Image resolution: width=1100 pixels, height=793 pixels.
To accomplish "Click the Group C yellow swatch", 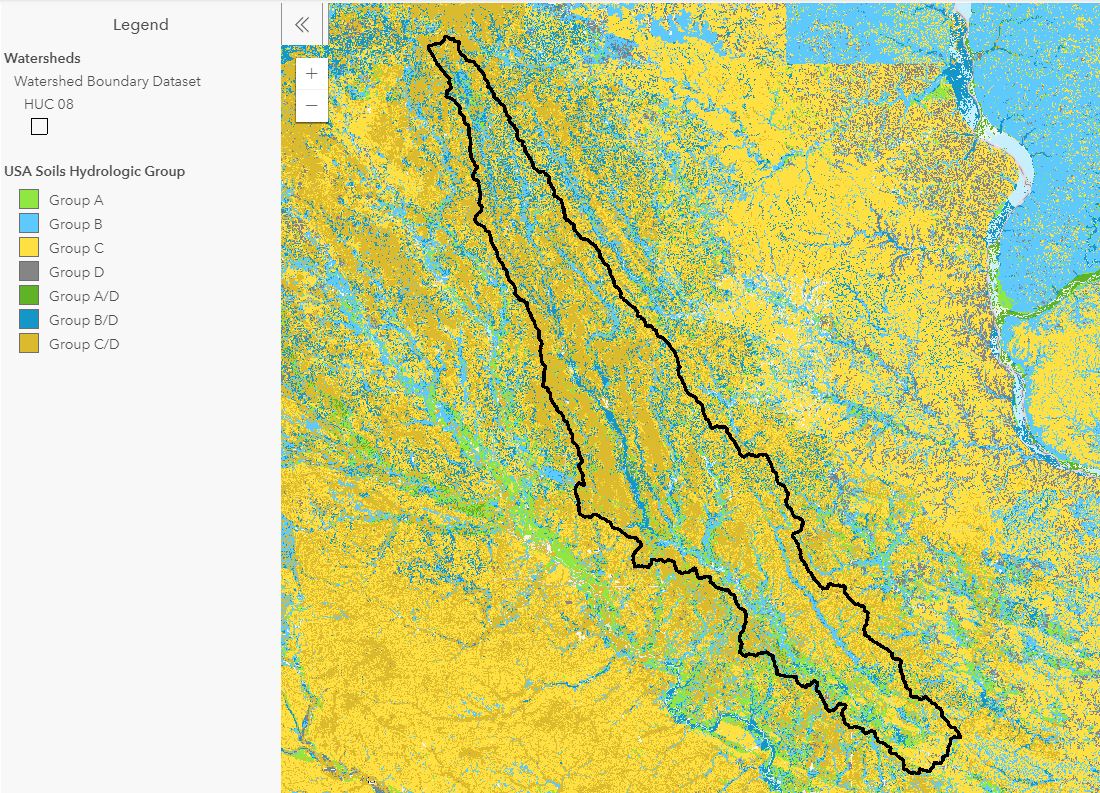I will (x=29, y=247).
